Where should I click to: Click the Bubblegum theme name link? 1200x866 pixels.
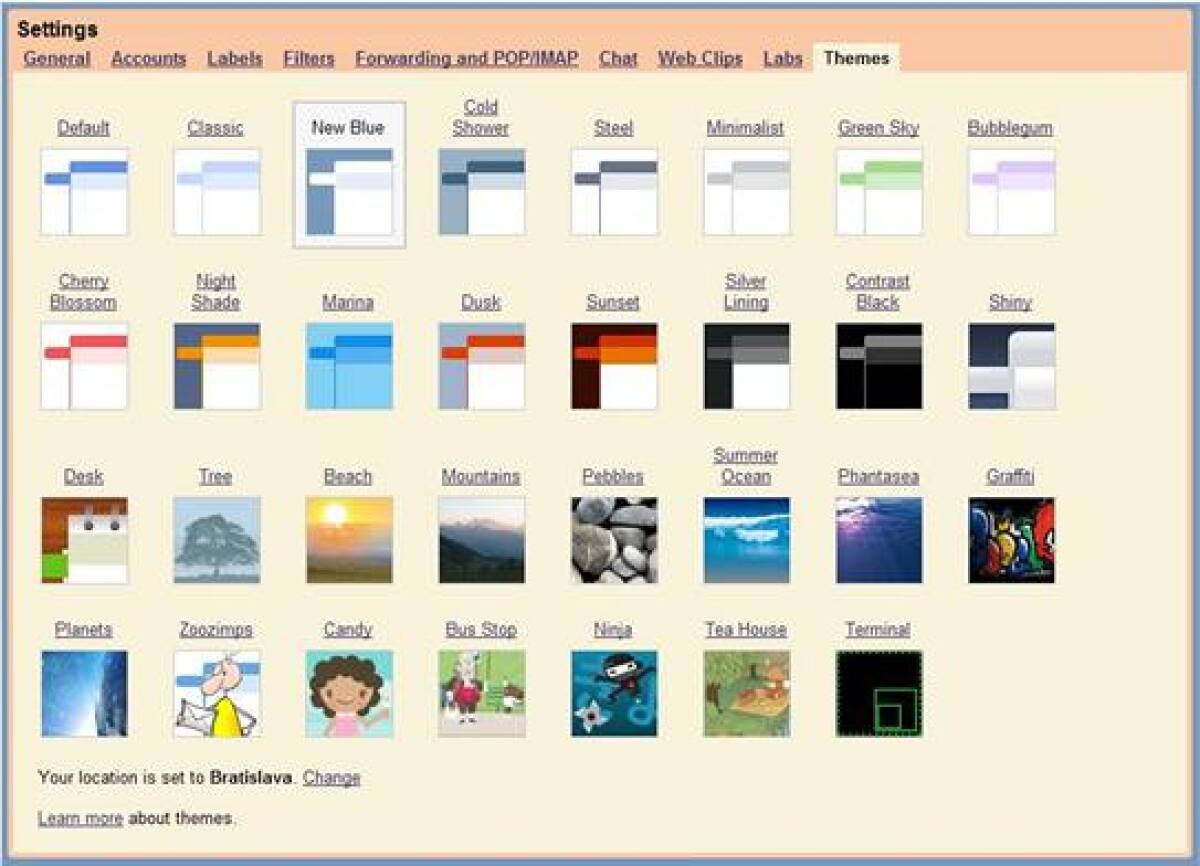coord(1010,127)
